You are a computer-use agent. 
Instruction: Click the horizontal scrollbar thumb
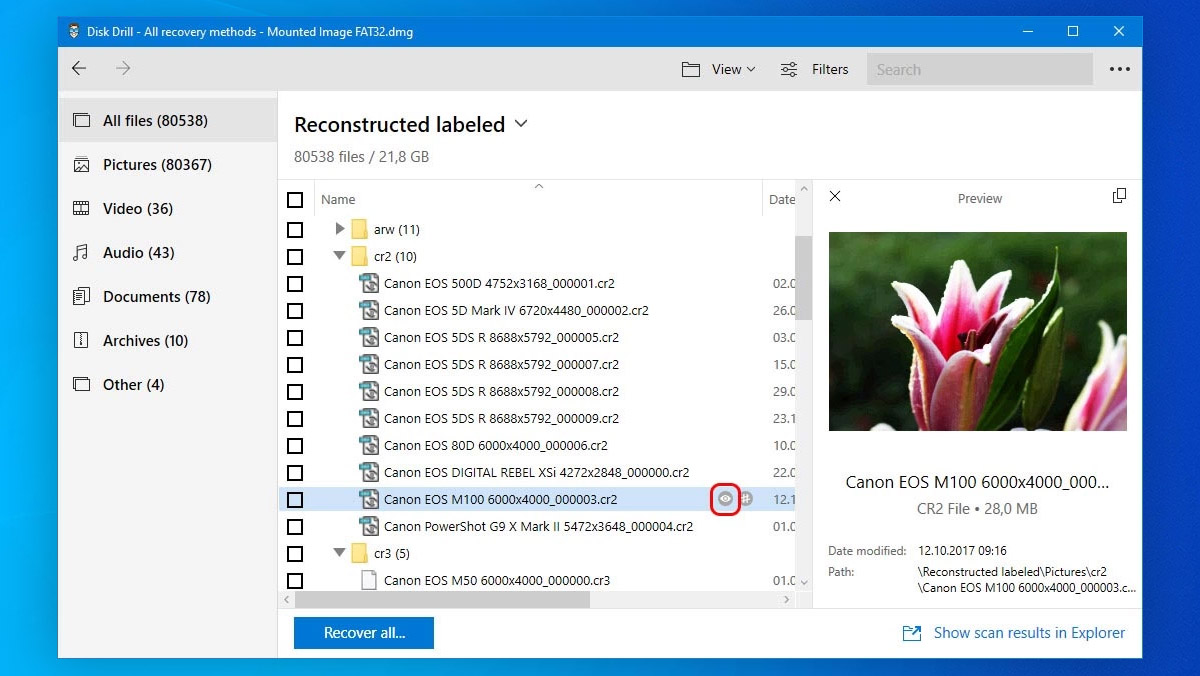[442, 600]
